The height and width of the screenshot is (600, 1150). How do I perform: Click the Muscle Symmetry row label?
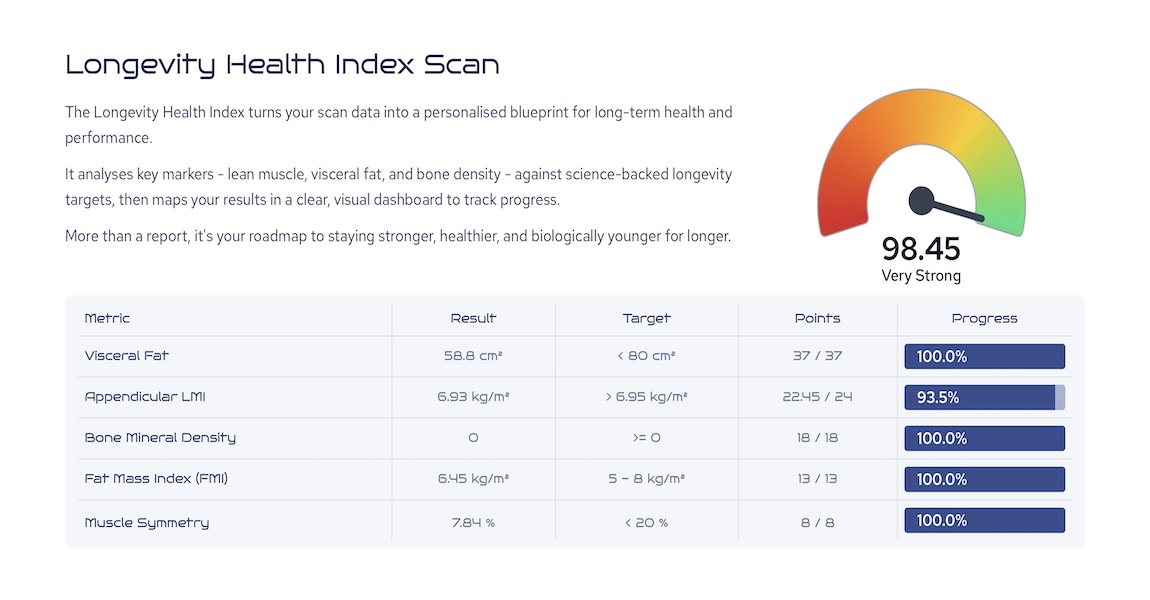point(147,523)
